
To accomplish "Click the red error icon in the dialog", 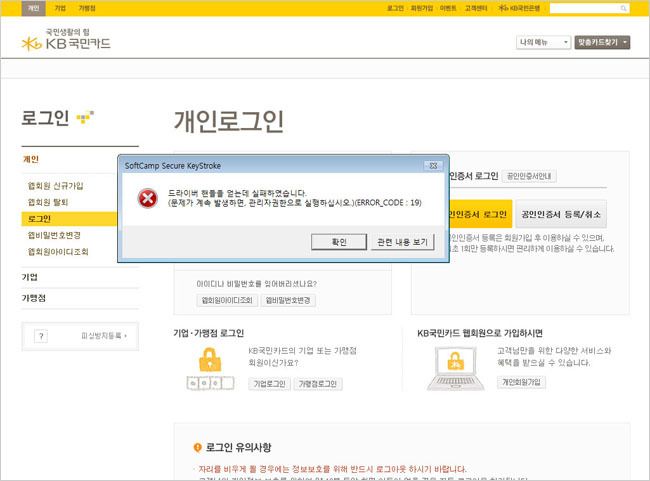I will pos(148,198).
